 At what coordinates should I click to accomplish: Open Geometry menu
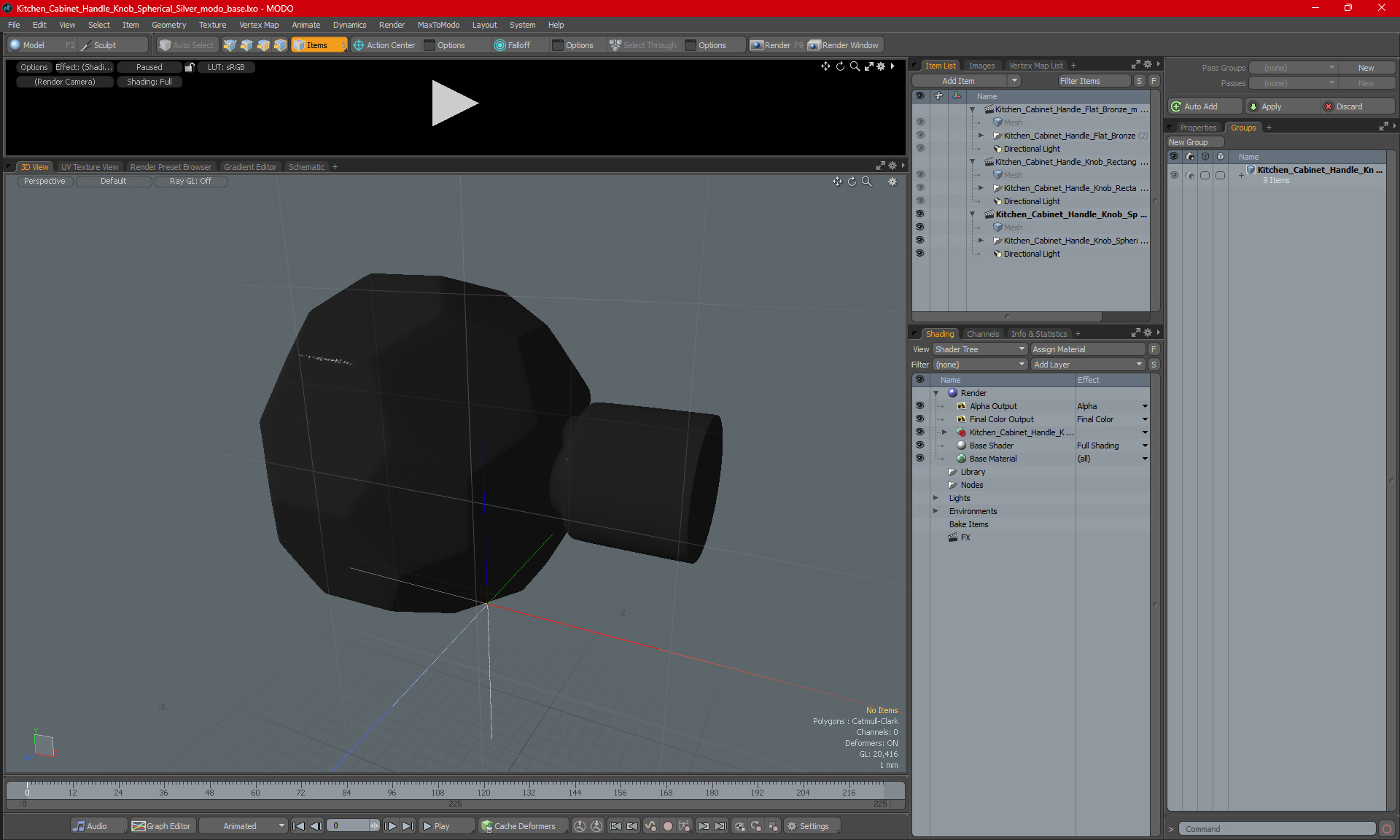[168, 25]
